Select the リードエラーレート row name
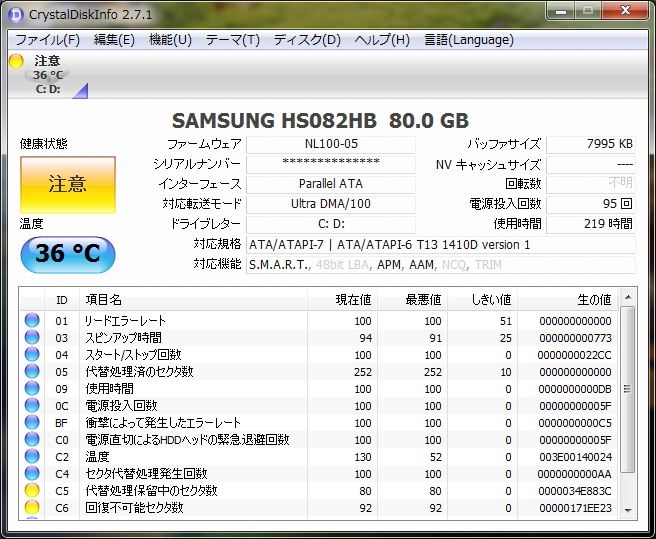Image resolution: width=656 pixels, height=539 pixels. click(x=126, y=321)
